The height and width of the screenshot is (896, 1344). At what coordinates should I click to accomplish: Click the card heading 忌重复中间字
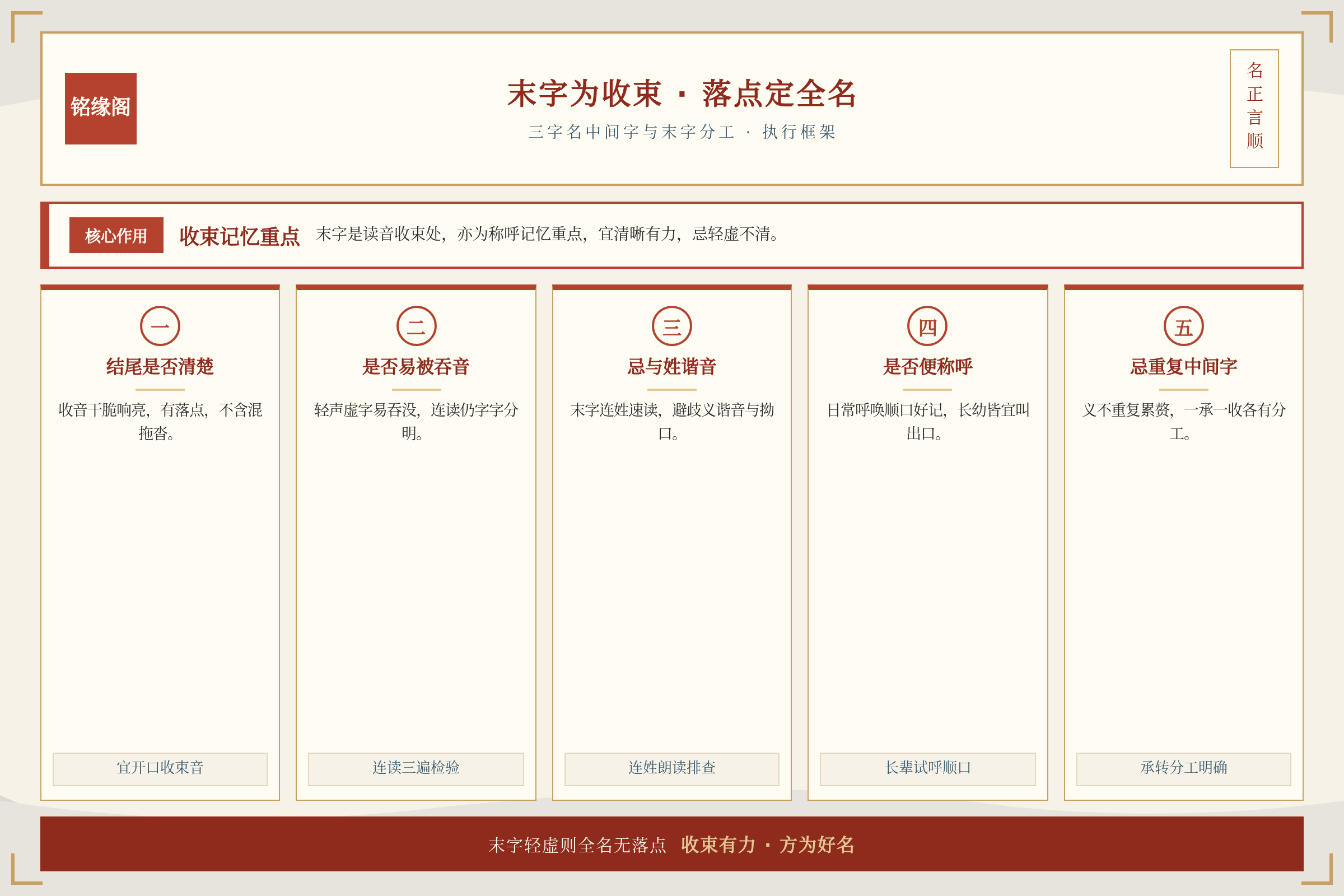(x=1183, y=367)
